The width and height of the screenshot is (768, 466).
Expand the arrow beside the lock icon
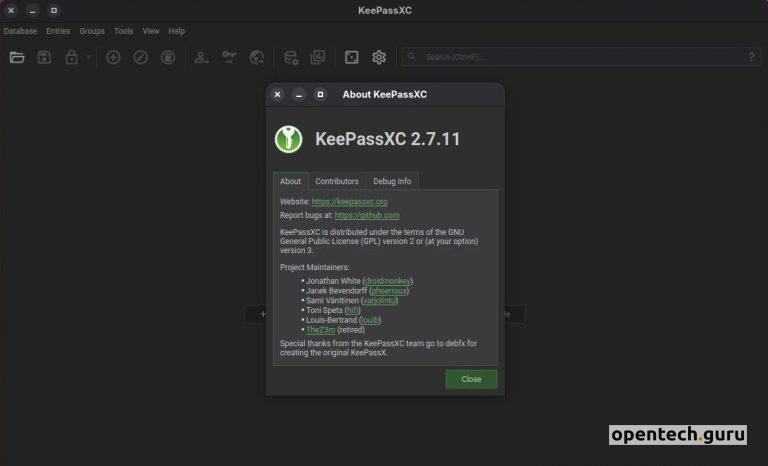(88, 58)
